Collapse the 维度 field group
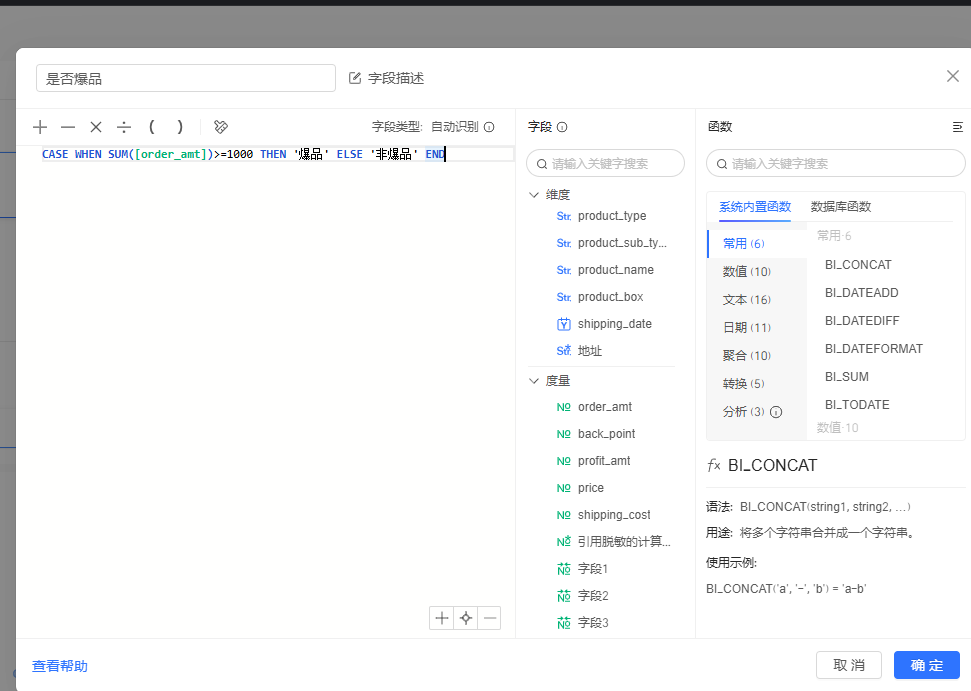971x691 pixels. click(x=534, y=194)
